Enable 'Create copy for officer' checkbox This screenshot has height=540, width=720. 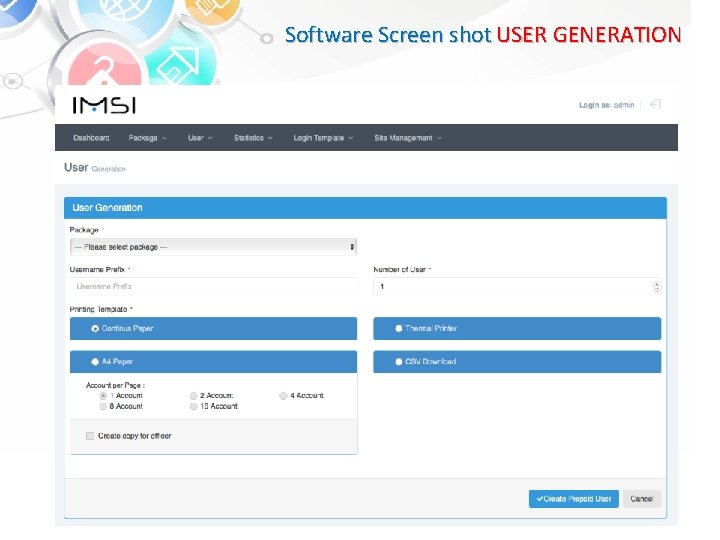pos(90,436)
